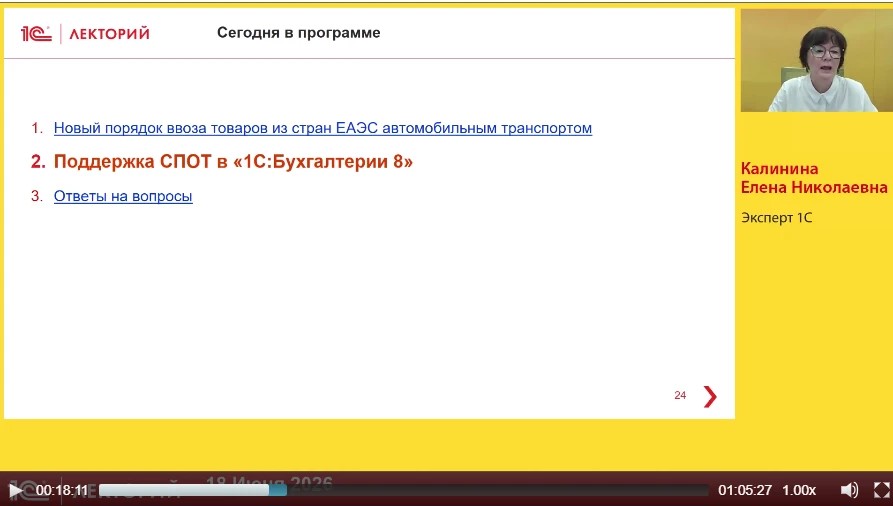Click the 1C logo on the slide header

[36, 34]
